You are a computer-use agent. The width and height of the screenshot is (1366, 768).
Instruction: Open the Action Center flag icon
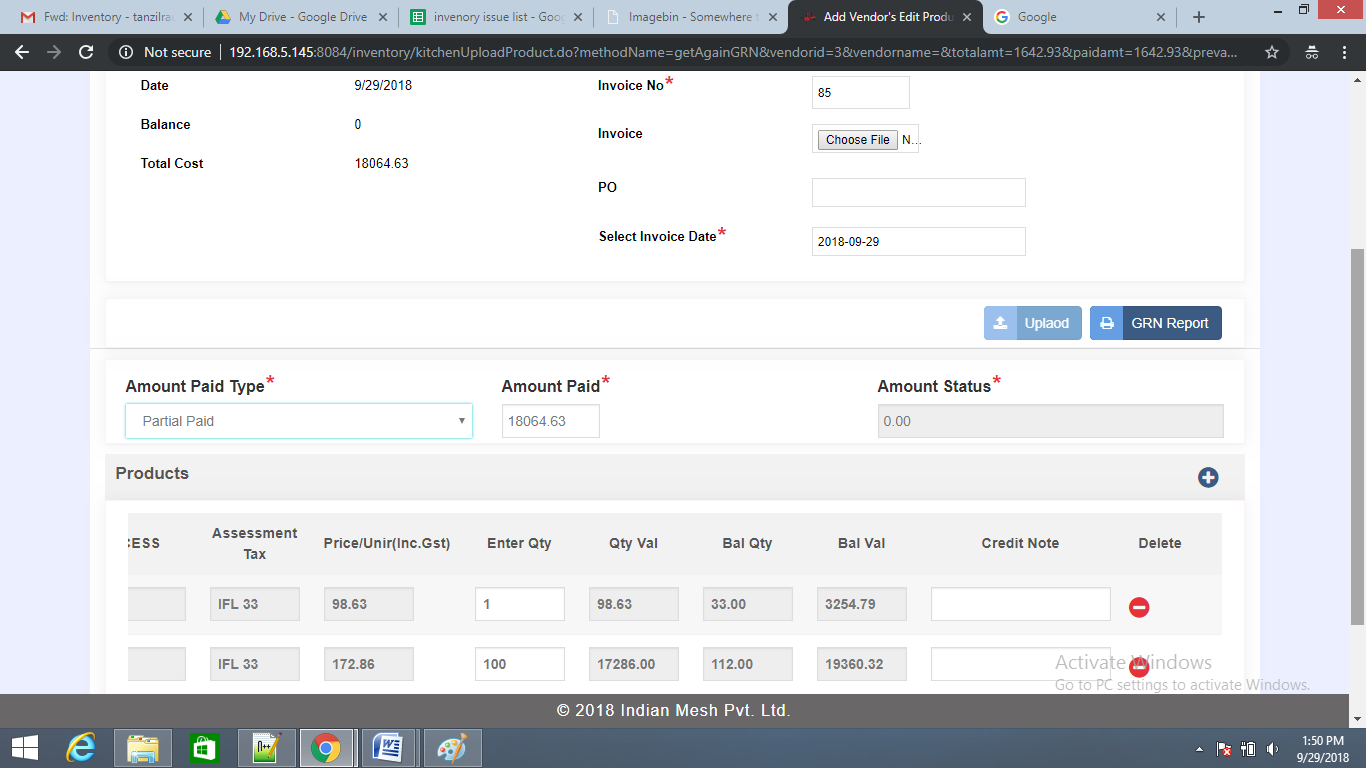coord(1223,748)
